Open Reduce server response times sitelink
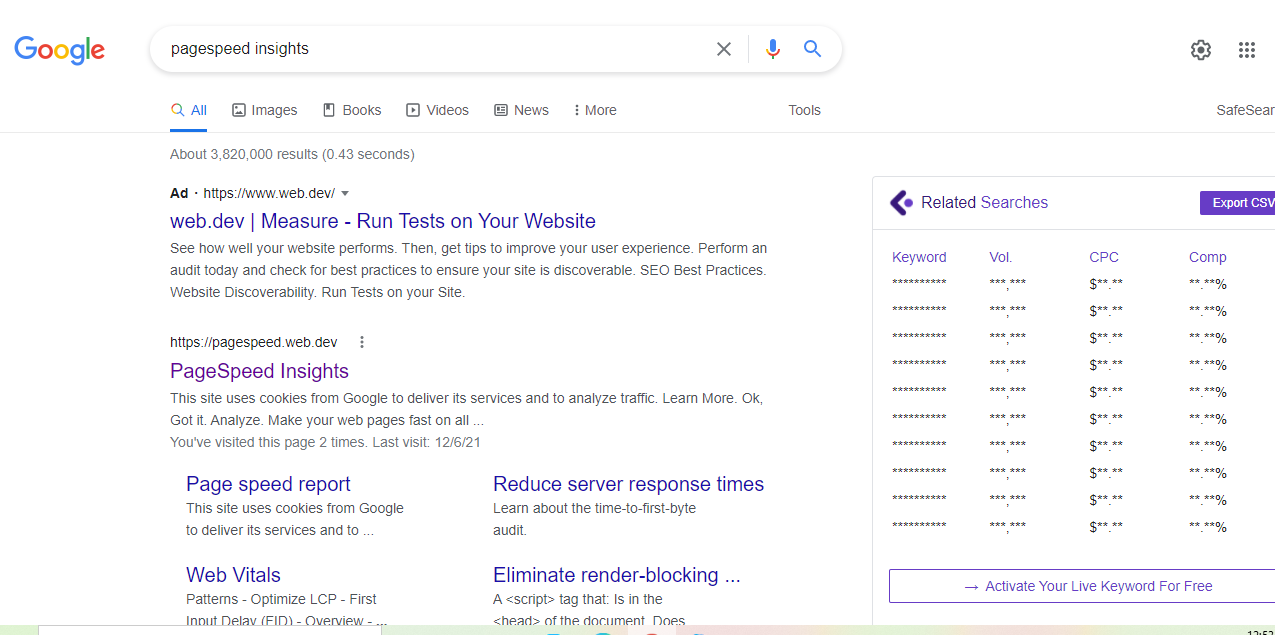Screen dimensions: 1275x635 [x=628, y=484]
